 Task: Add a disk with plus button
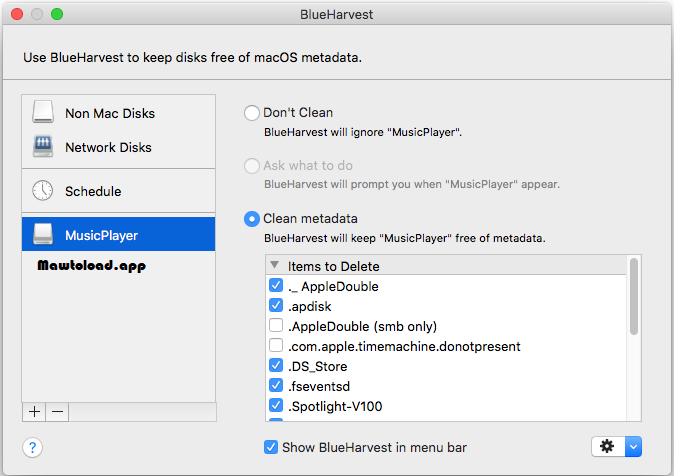34,412
